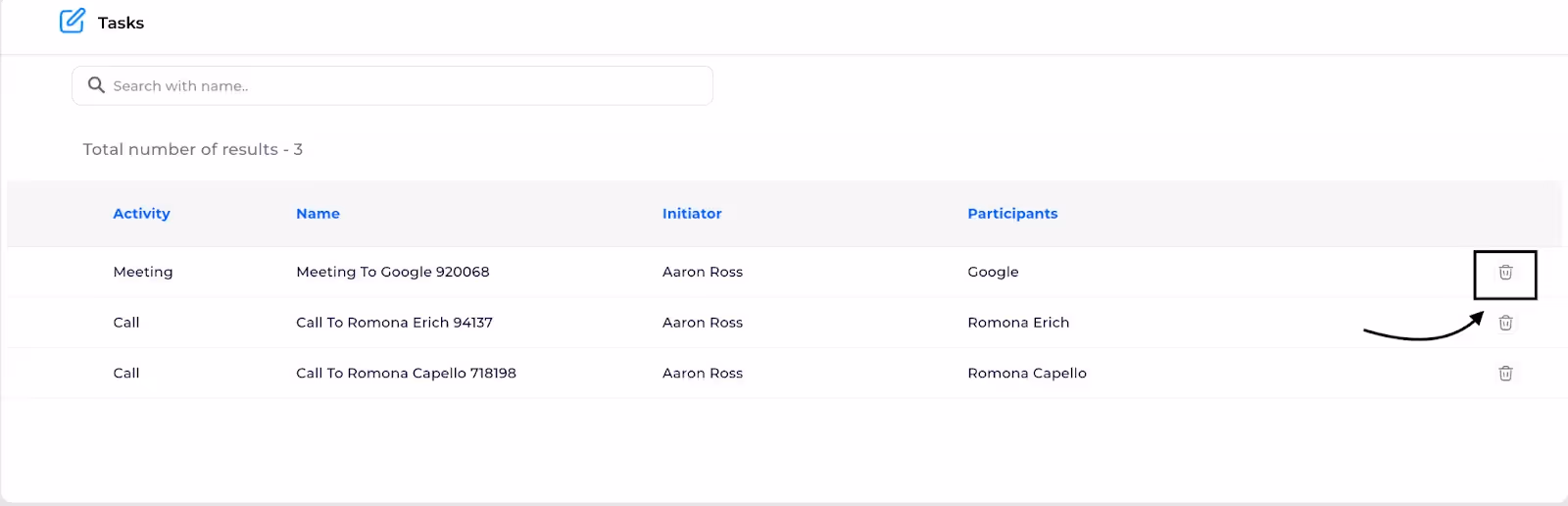Image resolution: width=1568 pixels, height=506 pixels.
Task: Click the Tasks edit pencil icon
Action: coord(72,21)
